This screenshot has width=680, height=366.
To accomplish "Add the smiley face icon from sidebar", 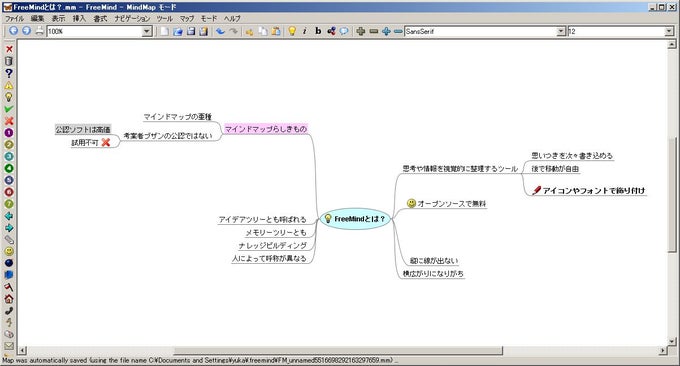I will click(9, 251).
